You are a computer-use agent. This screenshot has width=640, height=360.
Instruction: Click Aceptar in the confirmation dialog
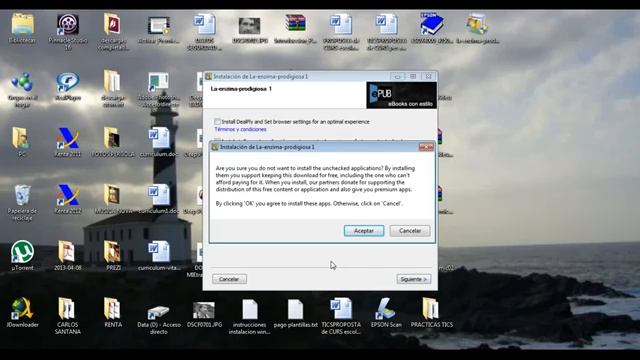(364, 231)
